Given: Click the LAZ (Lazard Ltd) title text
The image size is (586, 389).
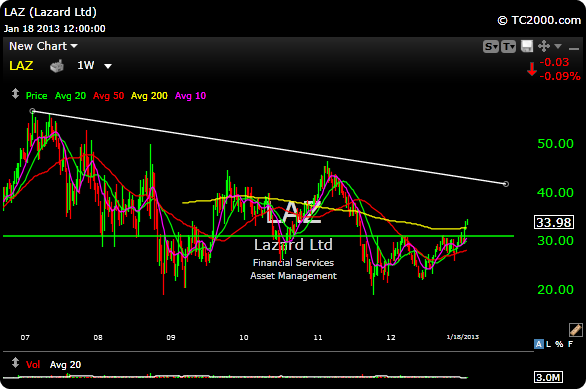Looking at the screenshot, I should (x=50, y=12).
